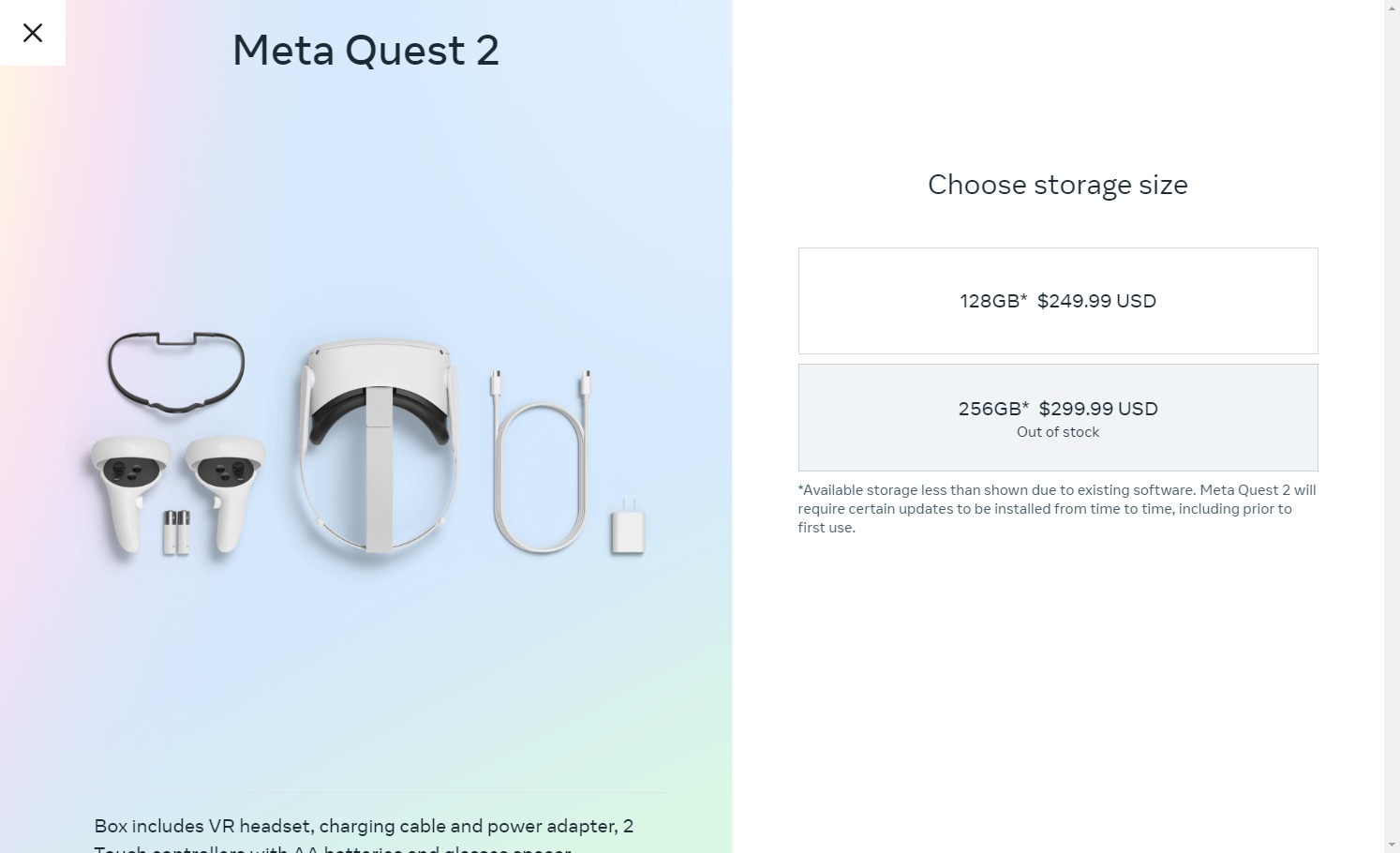Click the scrollbar up arrow
Image resolution: width=1400 pixels, height=853 pixels.
tap(1392, 7)
